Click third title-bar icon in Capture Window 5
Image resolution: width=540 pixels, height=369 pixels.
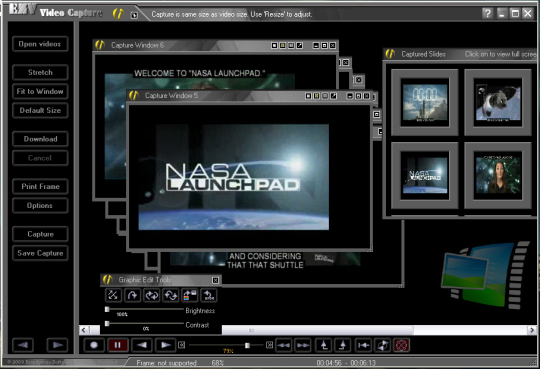pyautogui.click(x=325, y=96)
